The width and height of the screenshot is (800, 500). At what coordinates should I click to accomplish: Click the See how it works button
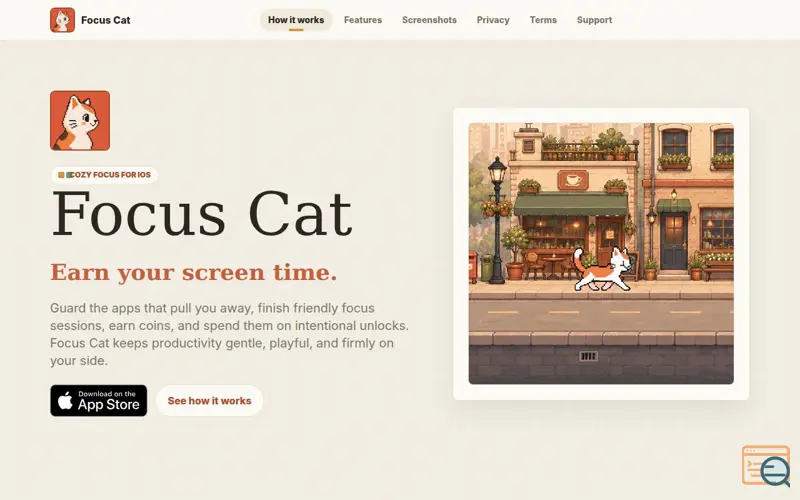[x=209, y=401]
